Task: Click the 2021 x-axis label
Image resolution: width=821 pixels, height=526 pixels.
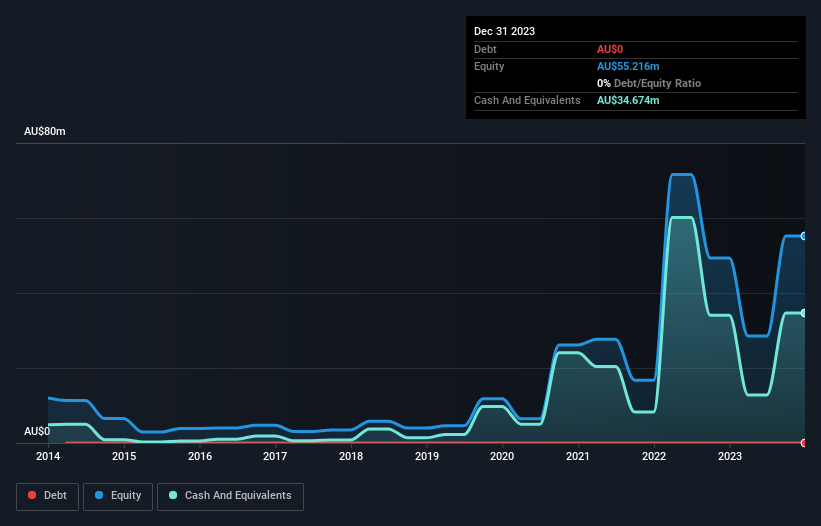Action: 578,456
